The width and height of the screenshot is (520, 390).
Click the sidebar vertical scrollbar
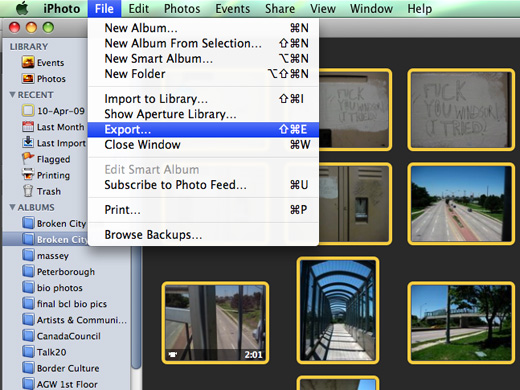136,307
